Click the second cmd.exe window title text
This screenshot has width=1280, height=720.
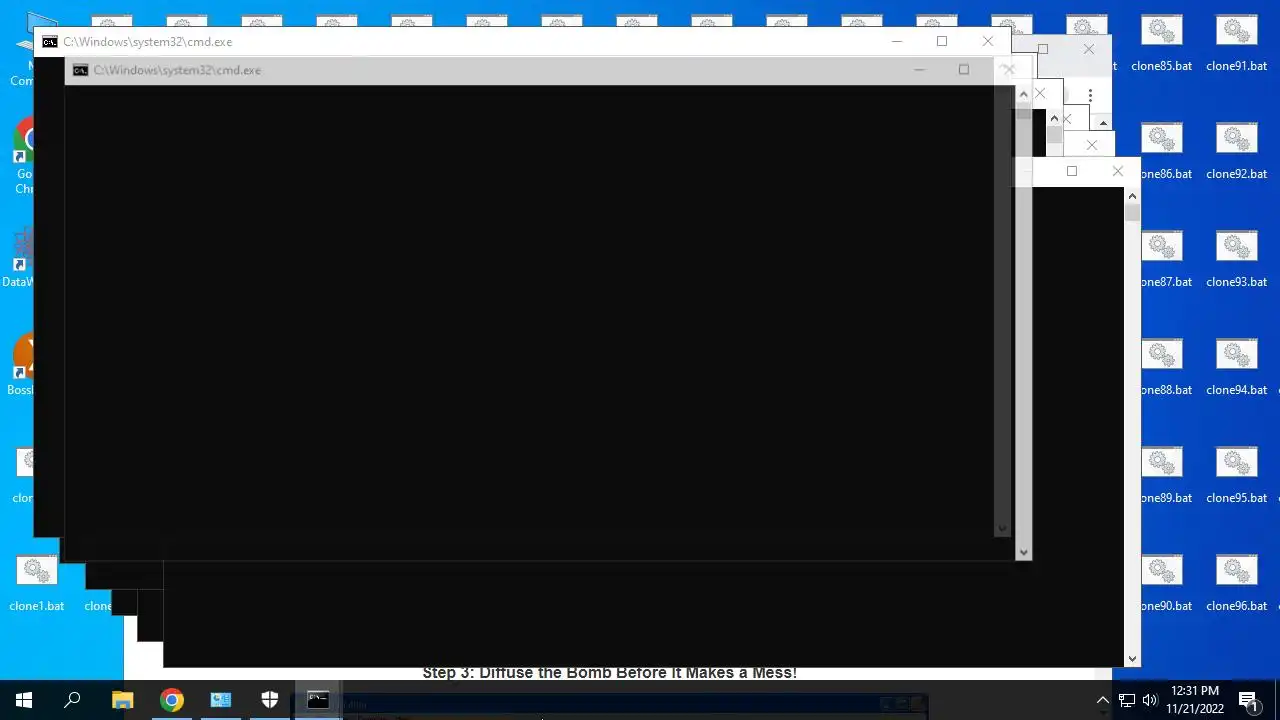tap(177, 70)
